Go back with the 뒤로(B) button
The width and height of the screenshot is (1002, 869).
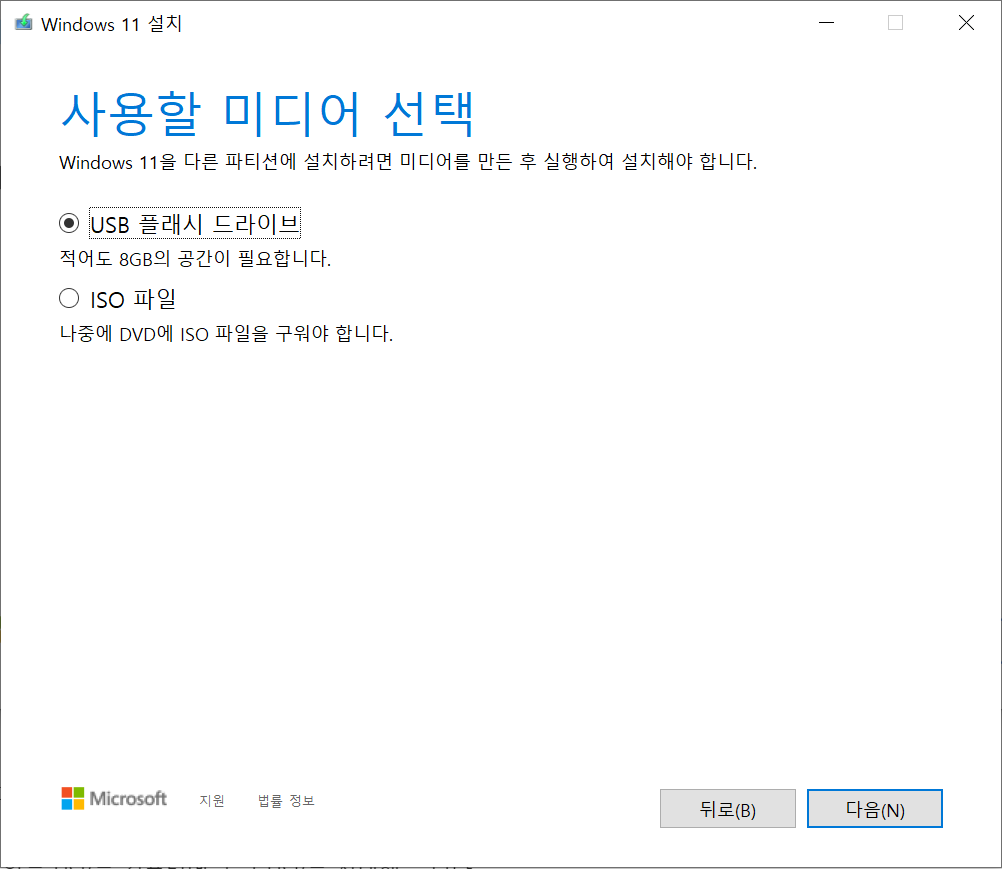727,808
